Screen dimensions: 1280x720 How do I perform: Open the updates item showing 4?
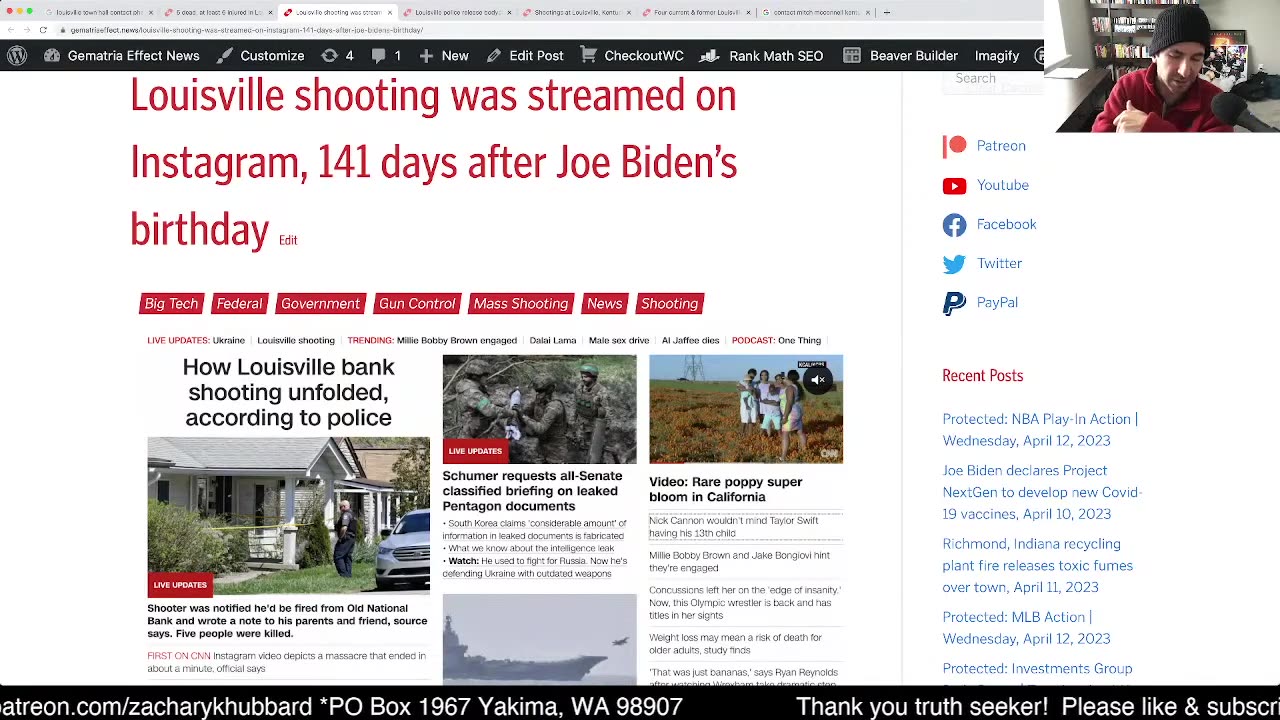337,56
